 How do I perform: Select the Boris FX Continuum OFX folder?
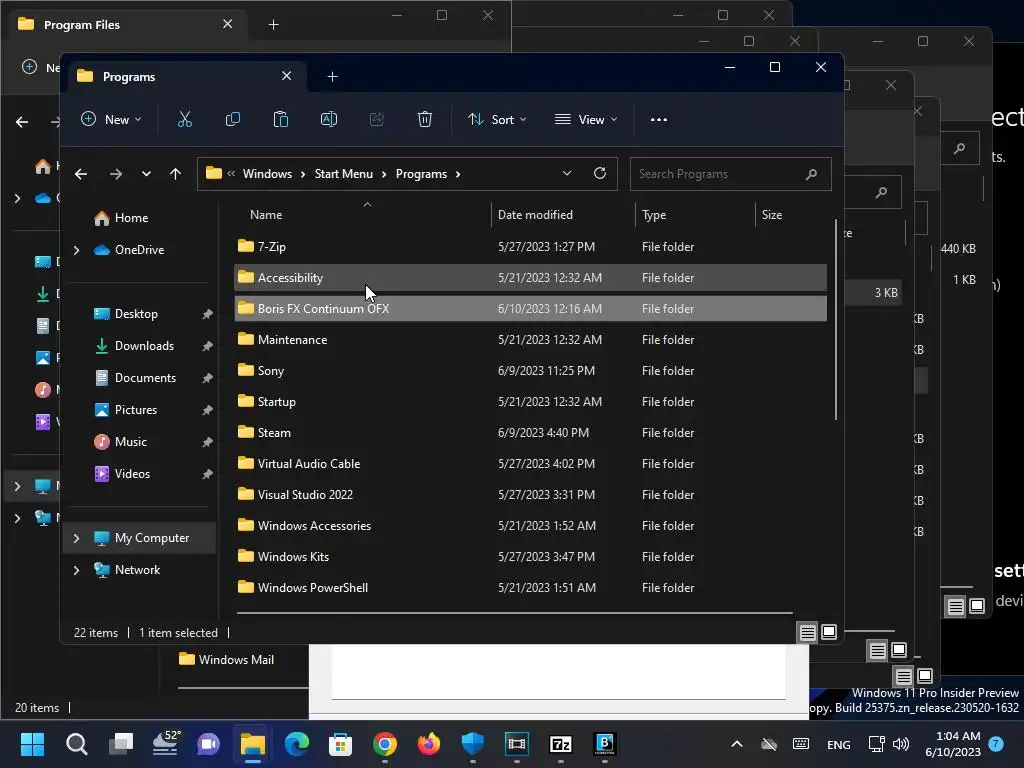[x=530, y=309]
